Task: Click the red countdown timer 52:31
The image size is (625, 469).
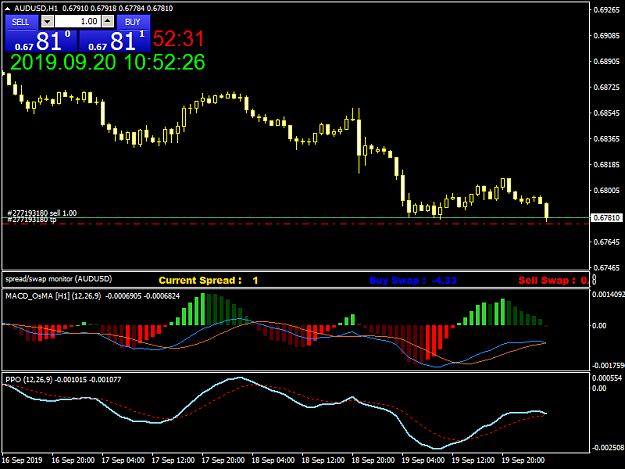Action: [x=179, y=39]
